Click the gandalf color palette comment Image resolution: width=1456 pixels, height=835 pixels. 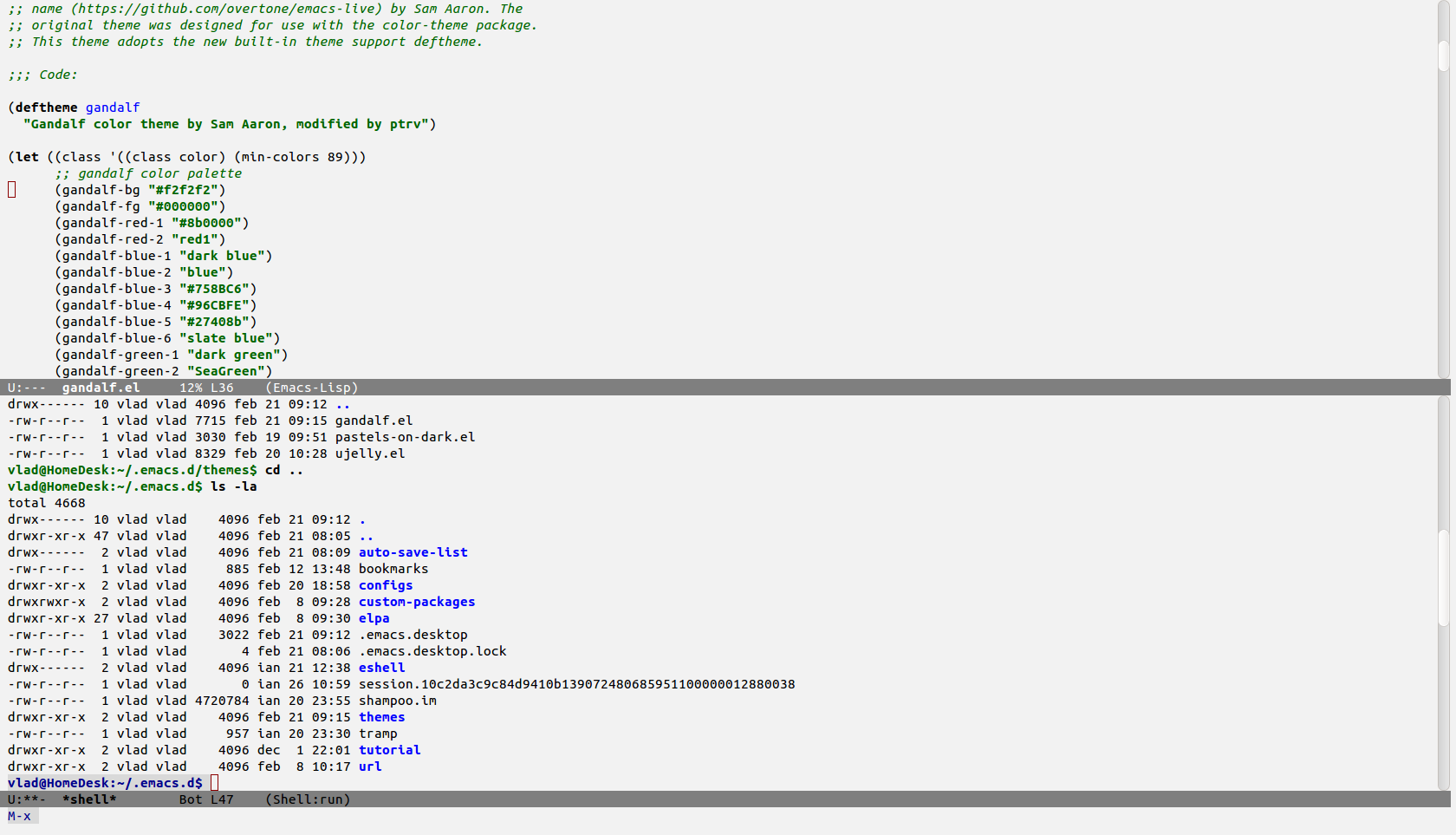(x=148, y=173)
